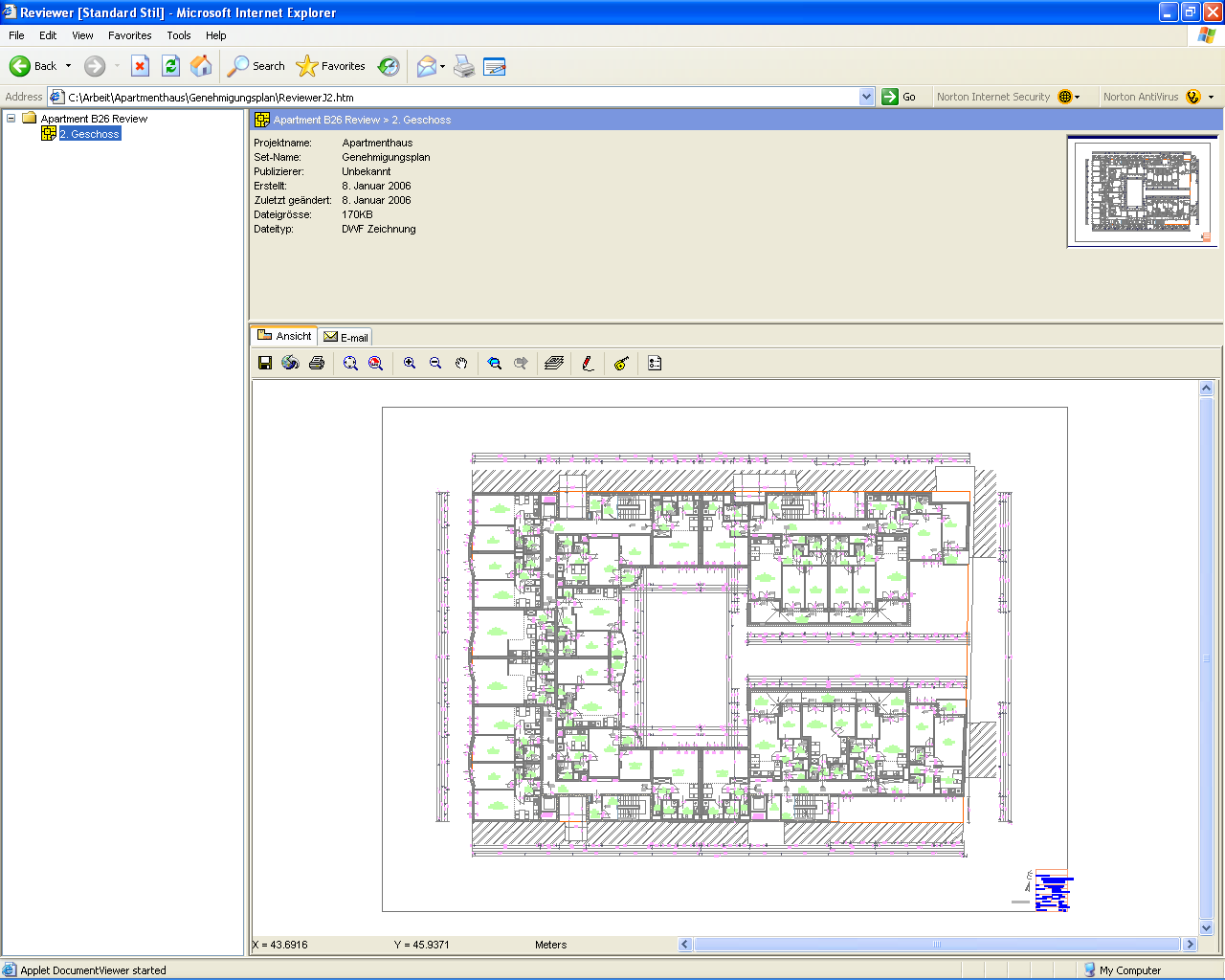The height and width of the screenshot is (980, 1225).
Task: Select the 2. Geschoss tree item
Action: 89,134
